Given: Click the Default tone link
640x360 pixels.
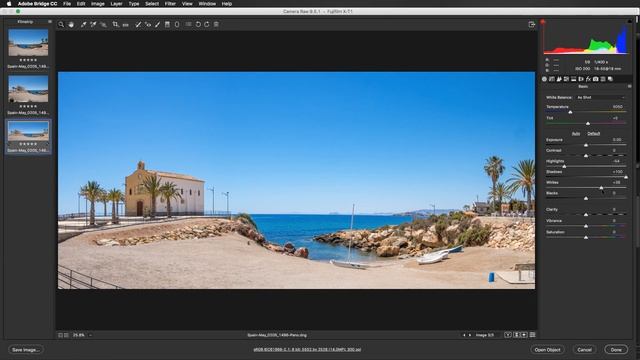Looking at the screenshot, I should tap(593, 133).
